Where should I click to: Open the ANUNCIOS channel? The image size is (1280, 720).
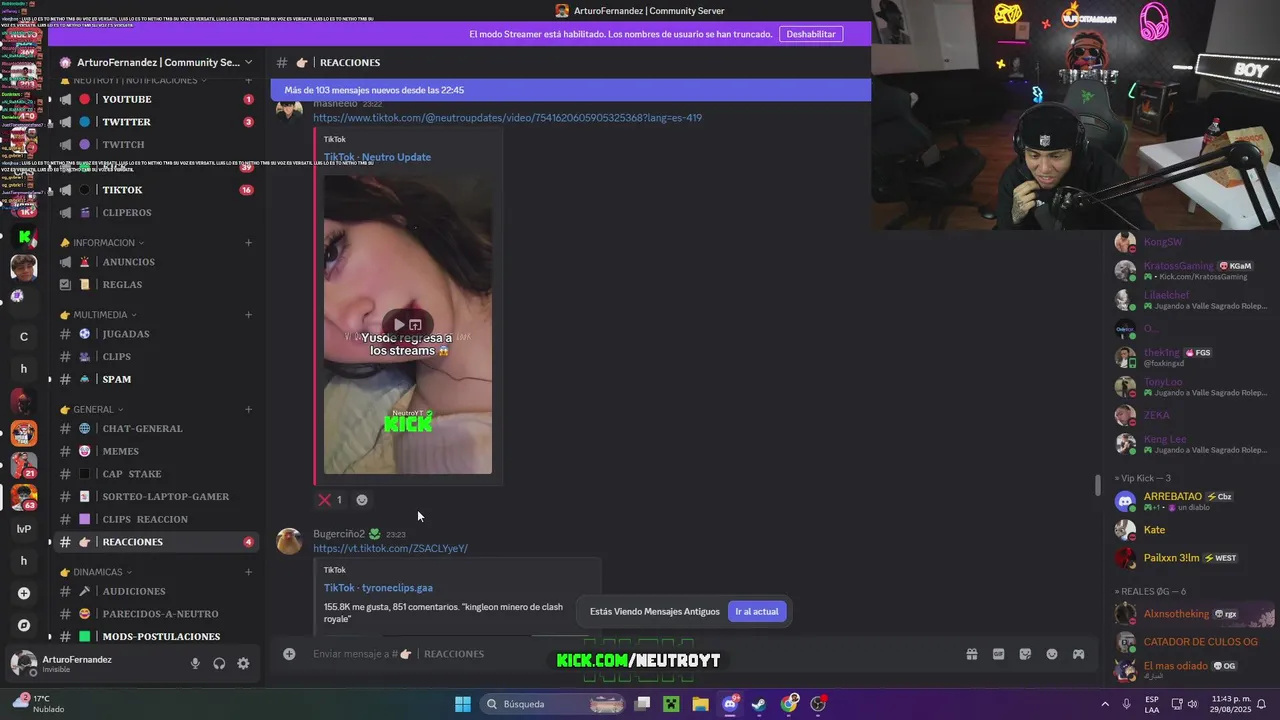click(156, 262)
